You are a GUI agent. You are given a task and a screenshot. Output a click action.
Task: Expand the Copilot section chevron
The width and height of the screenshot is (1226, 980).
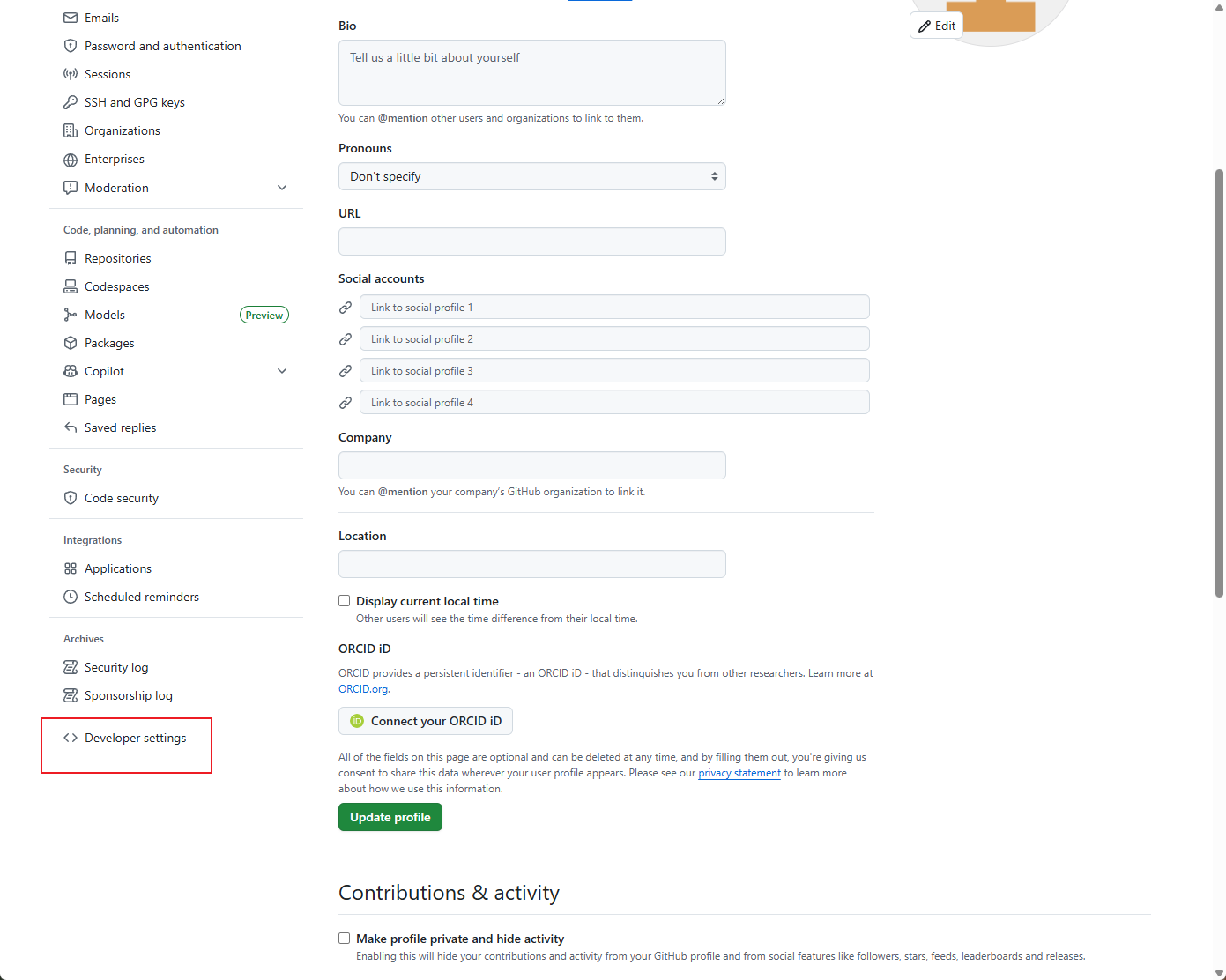[282, 371]
